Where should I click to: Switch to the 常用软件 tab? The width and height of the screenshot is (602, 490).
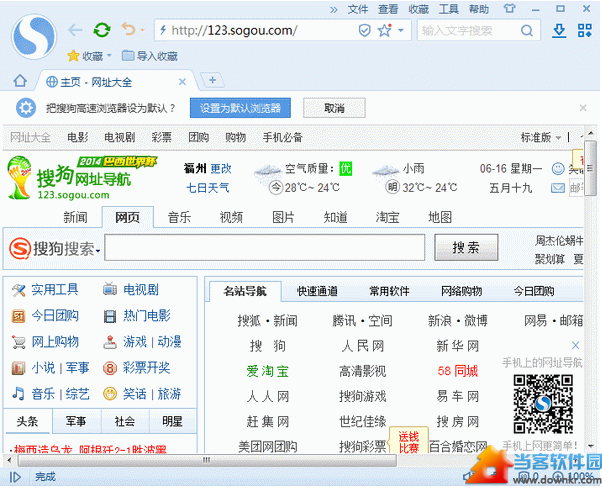coord(389,291)
